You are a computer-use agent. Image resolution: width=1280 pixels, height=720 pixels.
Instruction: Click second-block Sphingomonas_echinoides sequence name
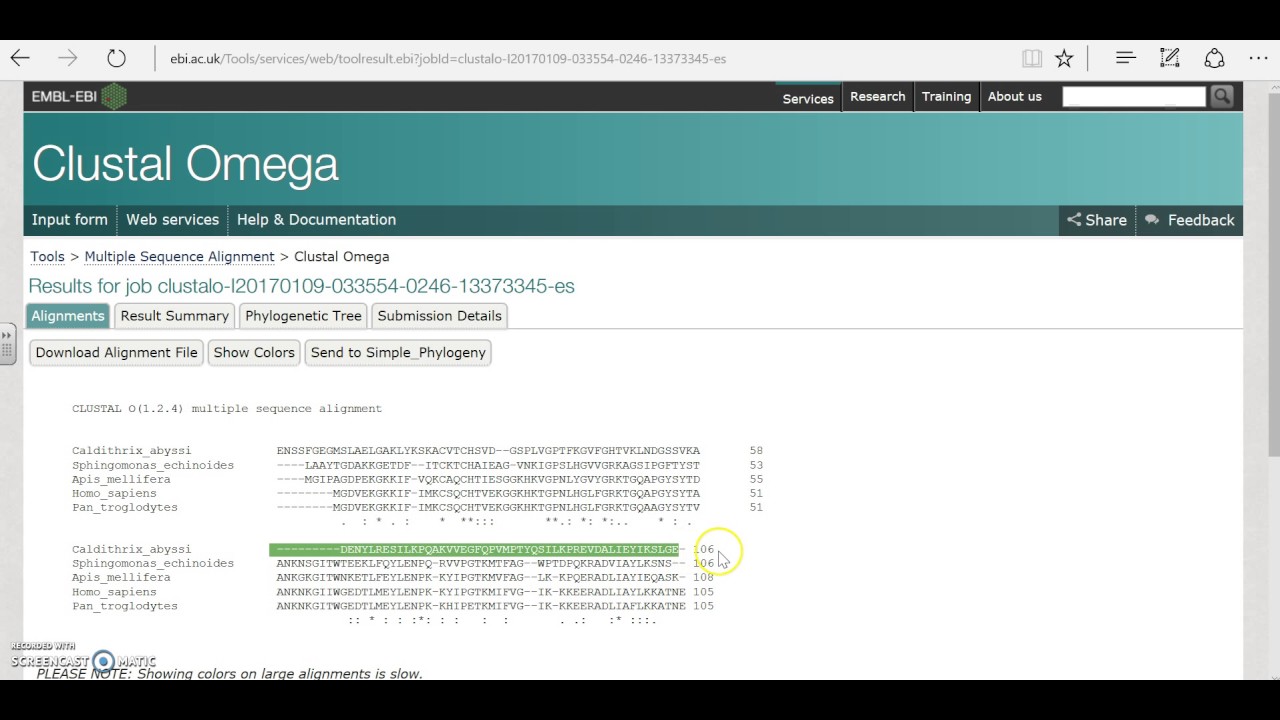153,563
